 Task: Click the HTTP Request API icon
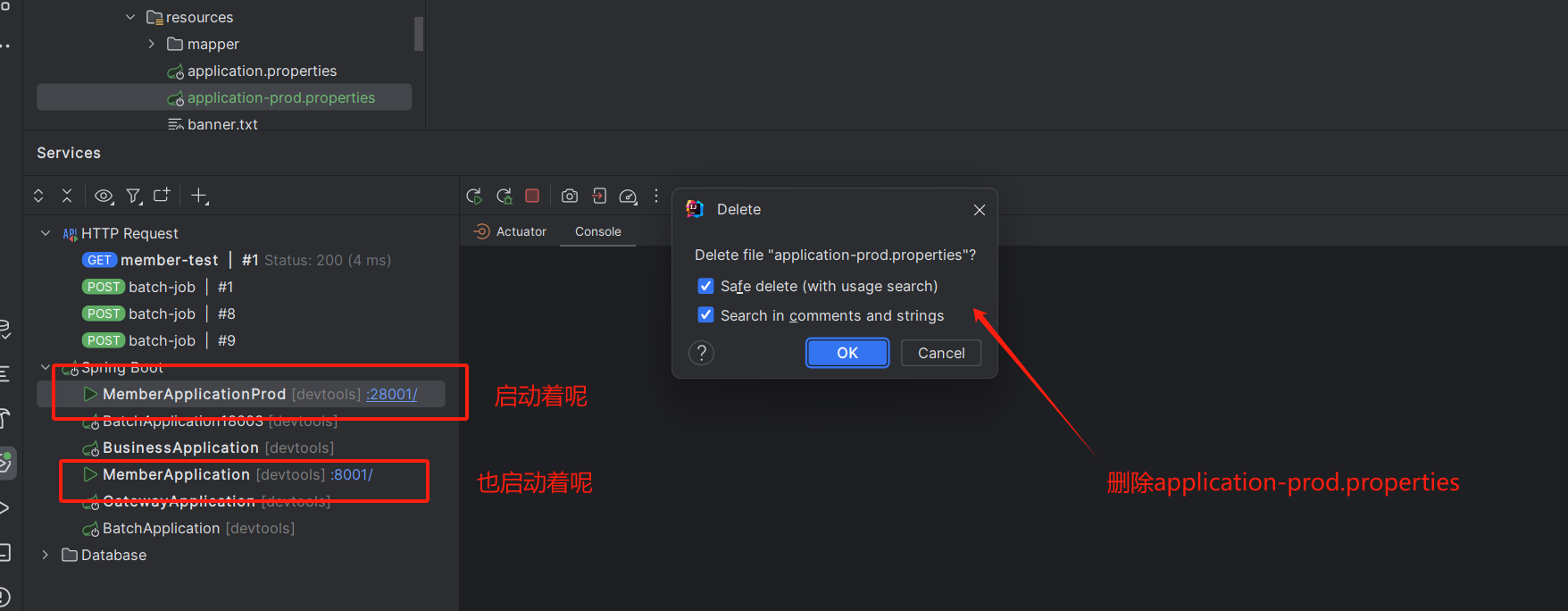[x=70, y=234]
